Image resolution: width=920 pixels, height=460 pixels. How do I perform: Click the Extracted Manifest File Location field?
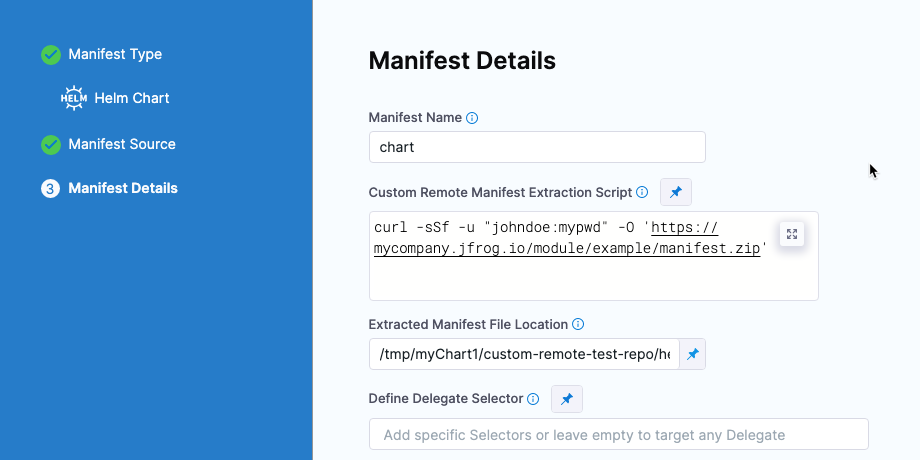click(524, 354)
